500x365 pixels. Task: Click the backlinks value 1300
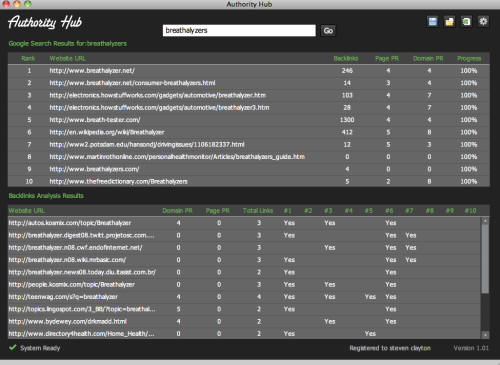click(x=347, y=120)
